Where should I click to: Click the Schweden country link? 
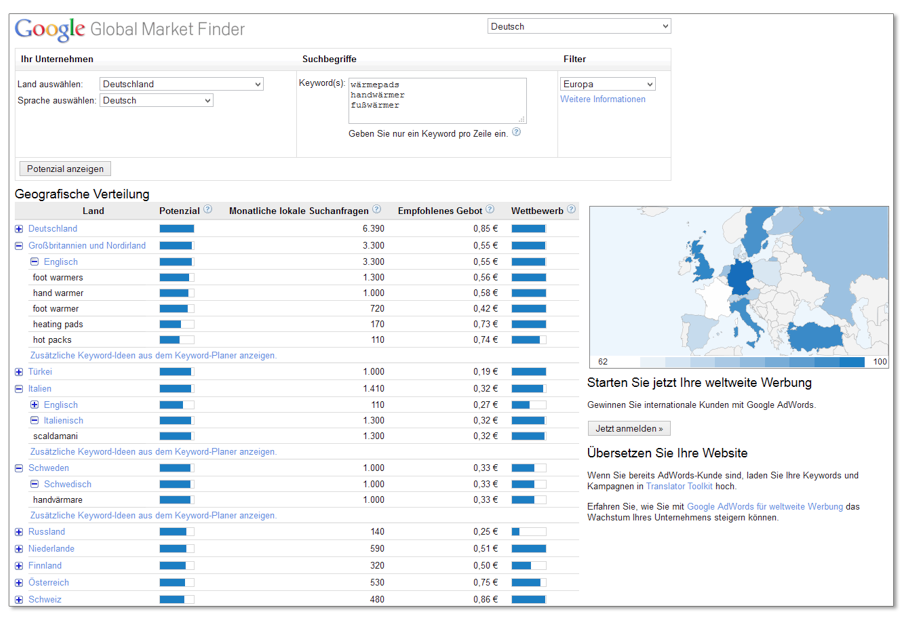pyautogui.click(x=49, y=468)
